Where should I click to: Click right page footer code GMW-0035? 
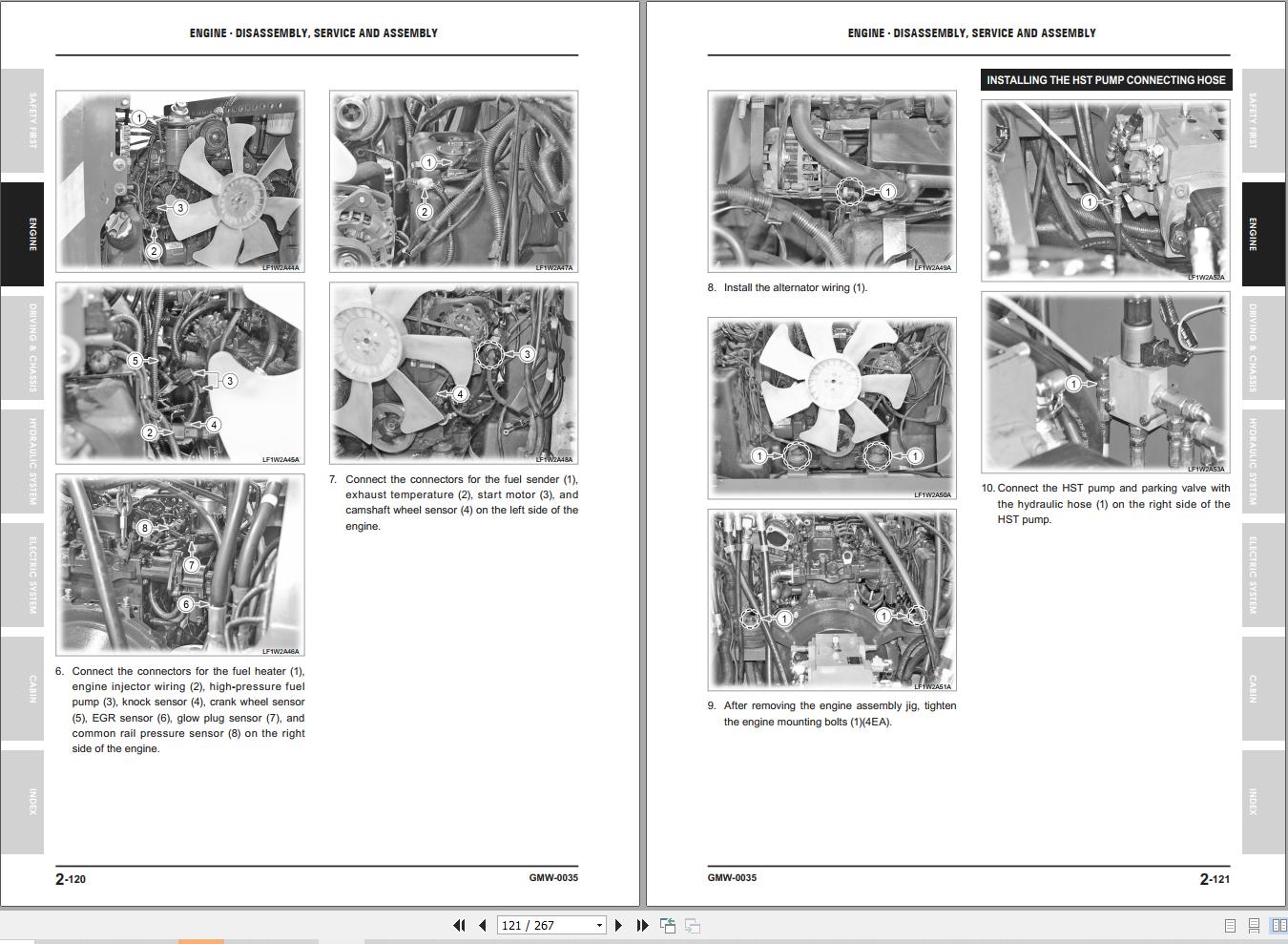tap(732, 877)
